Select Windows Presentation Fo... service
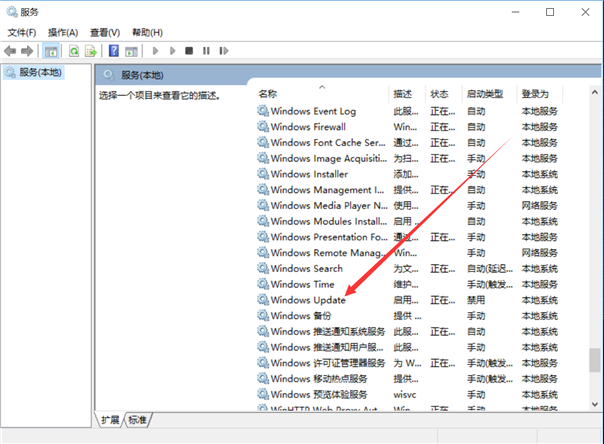604x444 pixels. click(329, 237)
